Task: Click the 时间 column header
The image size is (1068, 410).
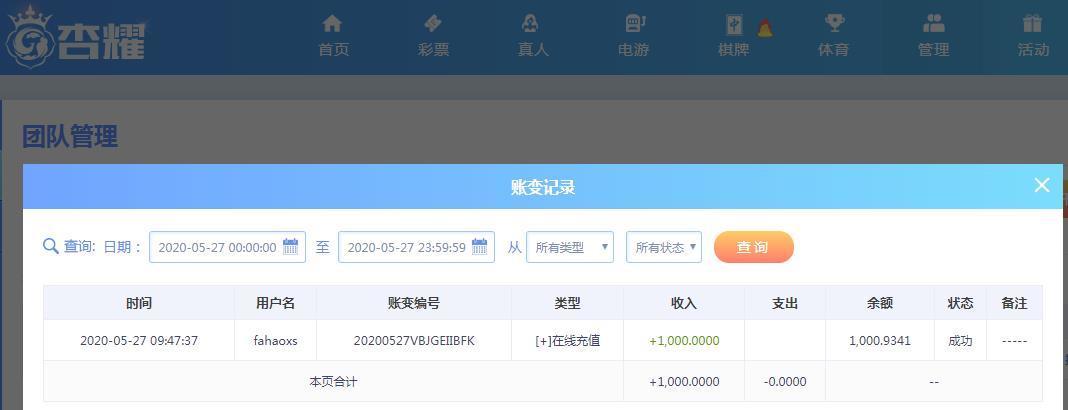Action: tap(139, 303)
